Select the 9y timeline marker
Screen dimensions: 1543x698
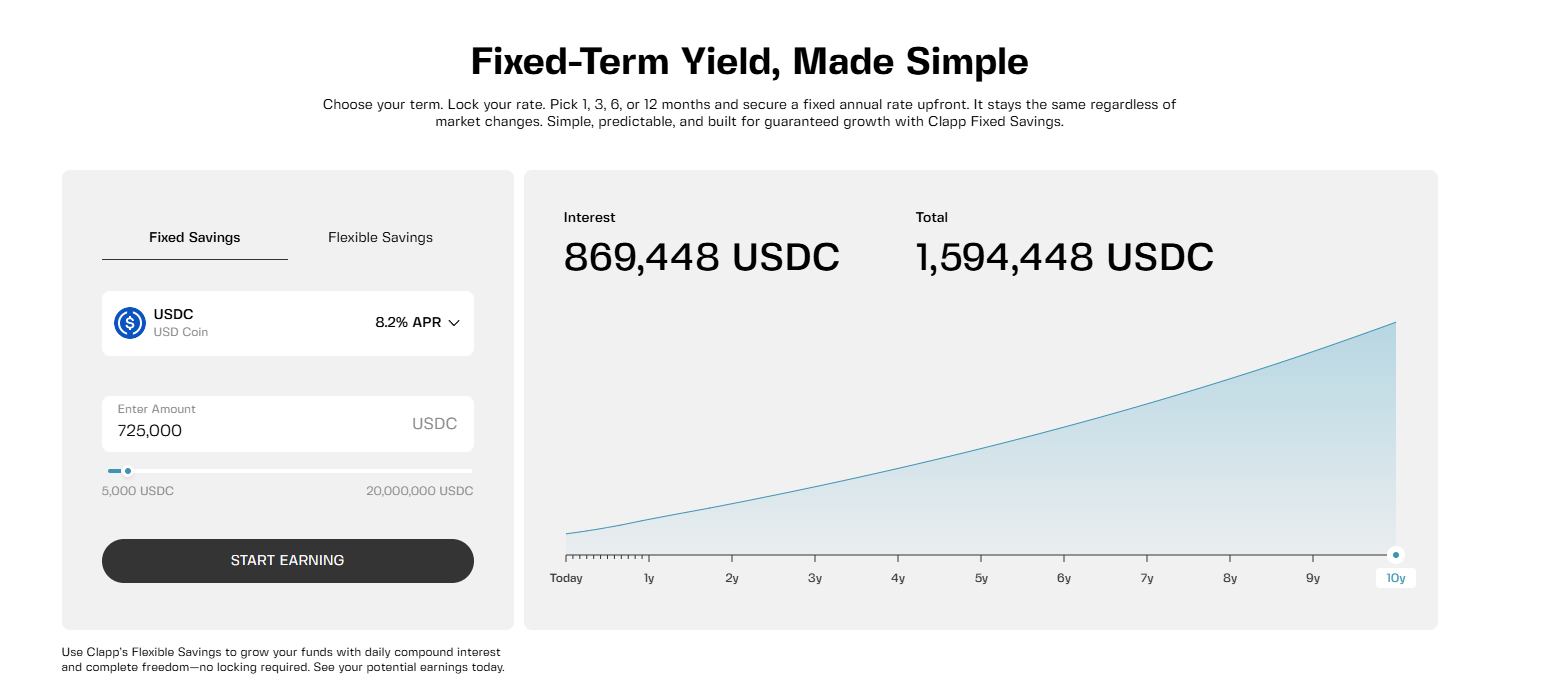click(1313, 578)
